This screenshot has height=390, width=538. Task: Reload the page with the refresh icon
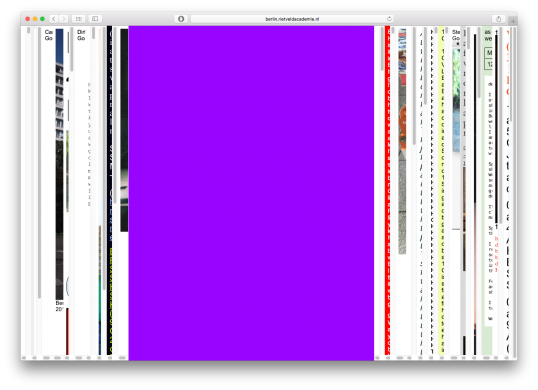(389, 19)
